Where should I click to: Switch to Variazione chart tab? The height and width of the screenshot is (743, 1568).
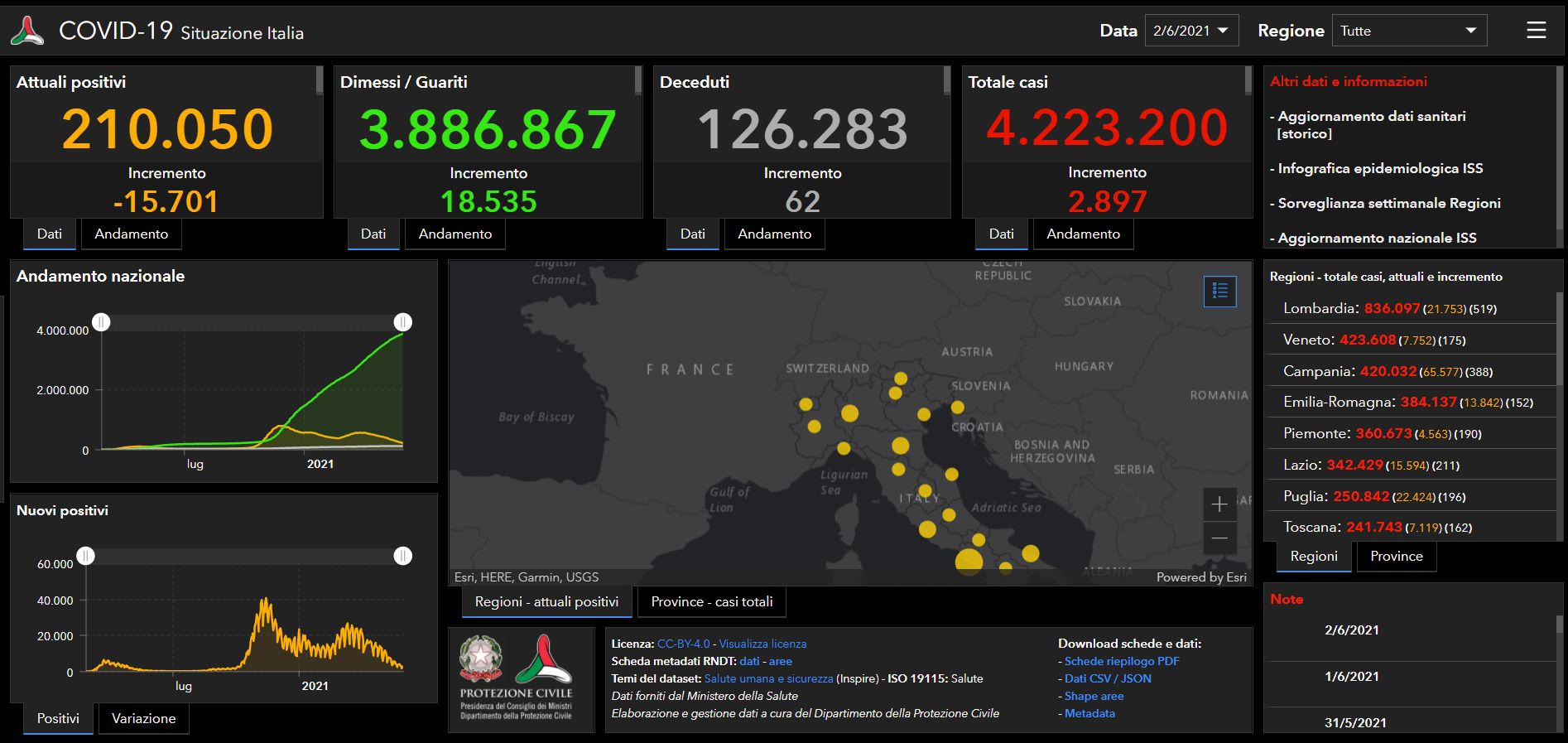tap(143, 718)
